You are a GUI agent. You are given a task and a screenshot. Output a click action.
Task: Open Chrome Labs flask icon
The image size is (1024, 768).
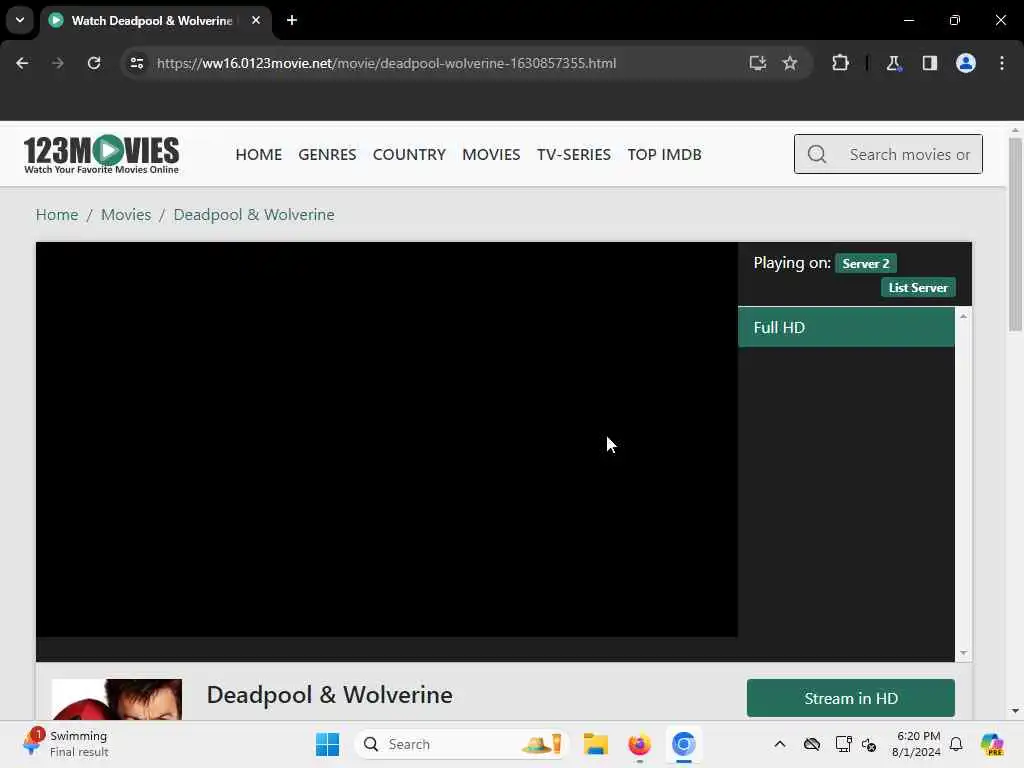[893, 63]
